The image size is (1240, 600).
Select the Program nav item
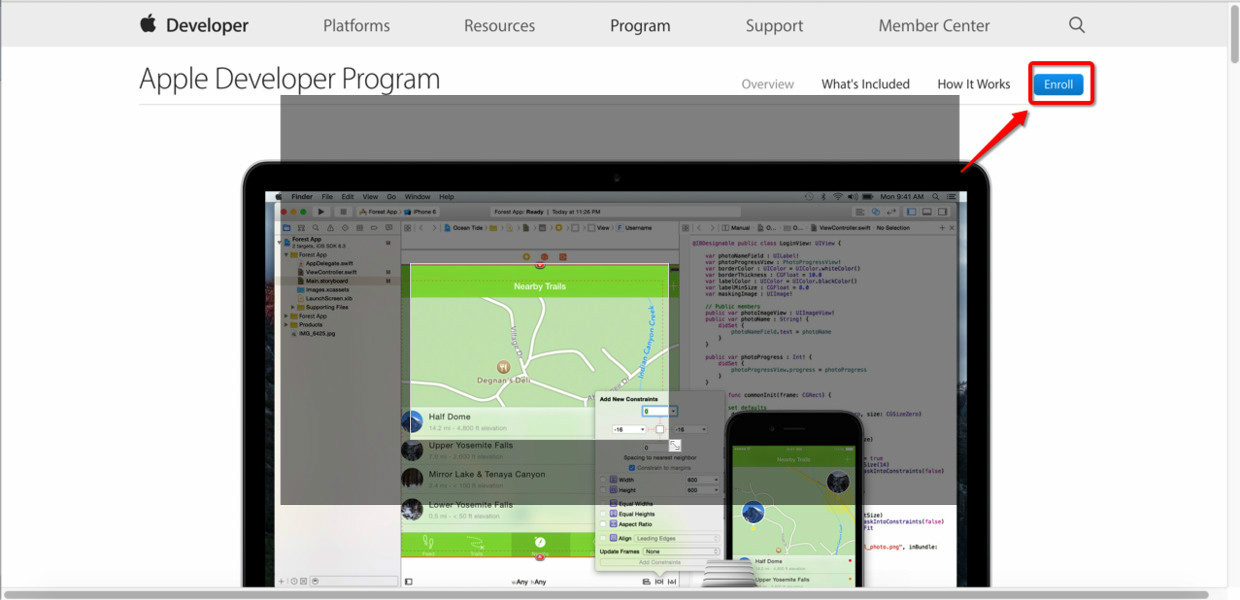pyautogui.click(x=640, y=26)
